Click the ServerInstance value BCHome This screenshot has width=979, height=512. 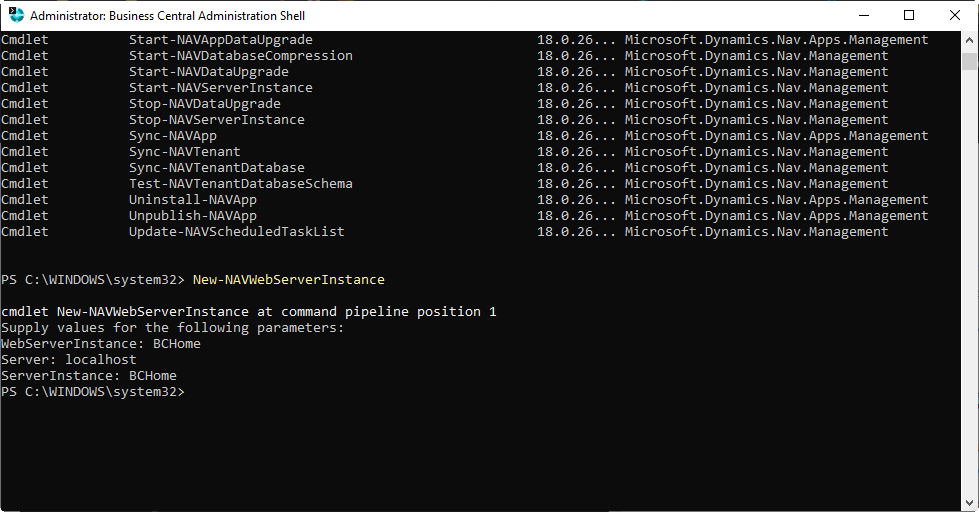click(x=152, y=376)
